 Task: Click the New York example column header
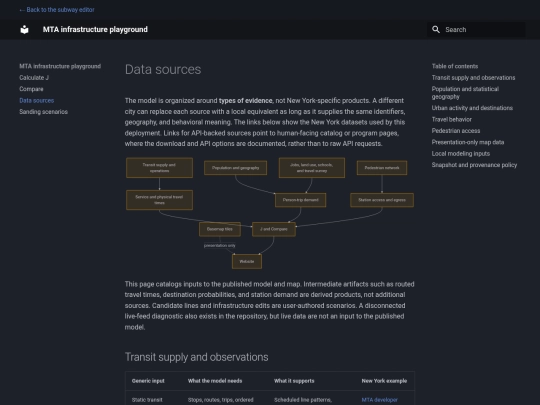384,381
